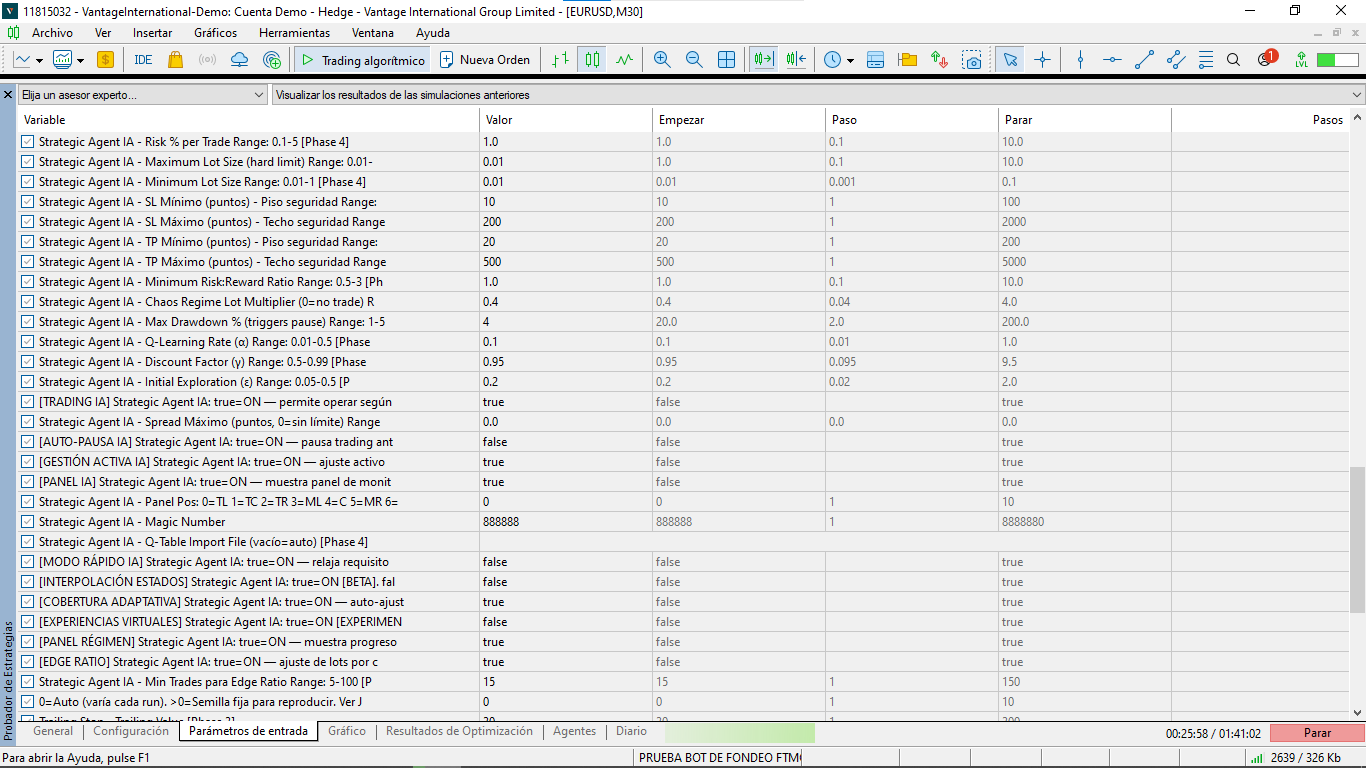Viewport: 1366px width, 768px height.
Task: Open the Market shopping bag icon
Action: click(176, 60)
